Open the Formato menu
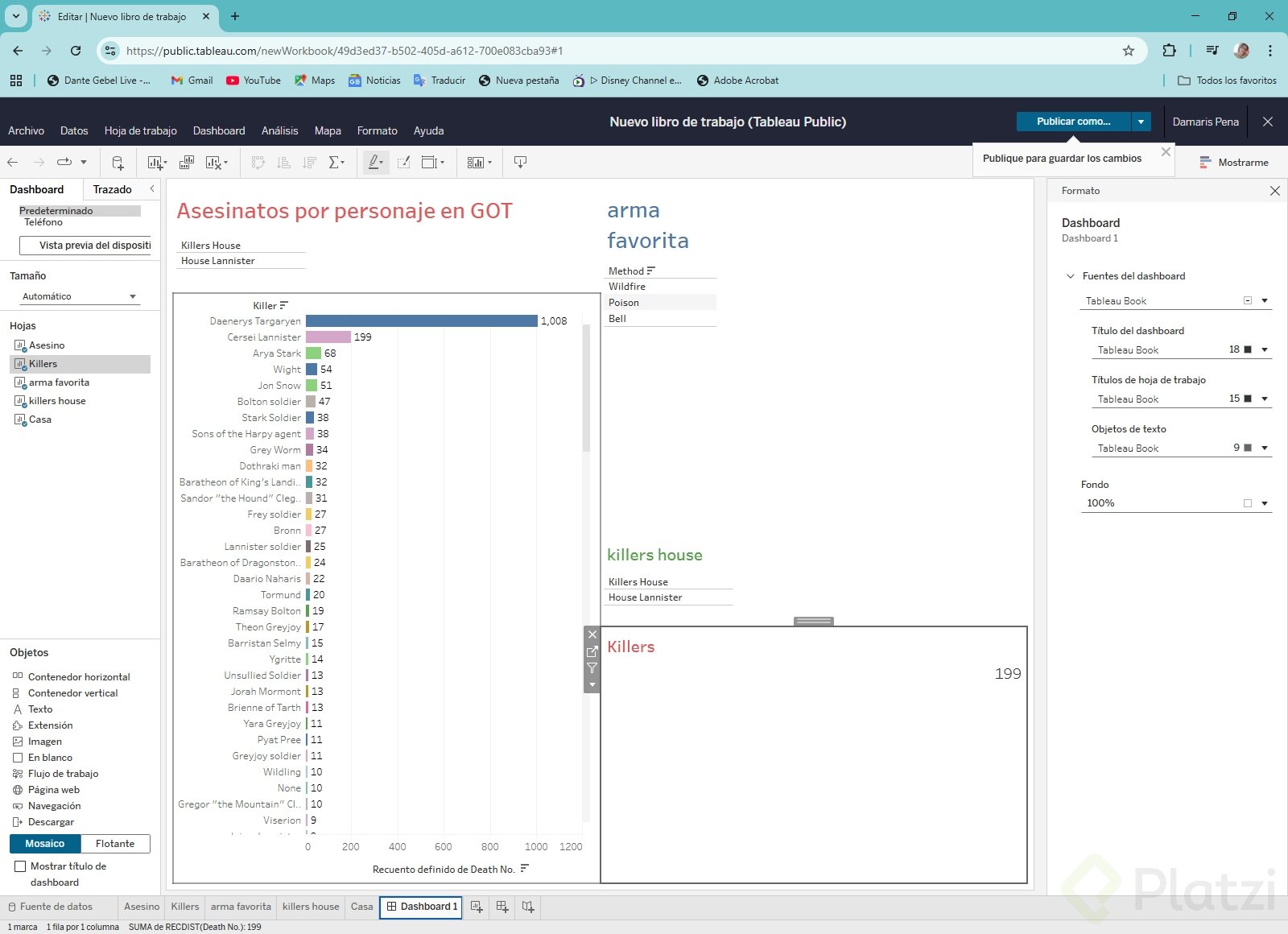1288x934 pixels. [x=378, y=130]
